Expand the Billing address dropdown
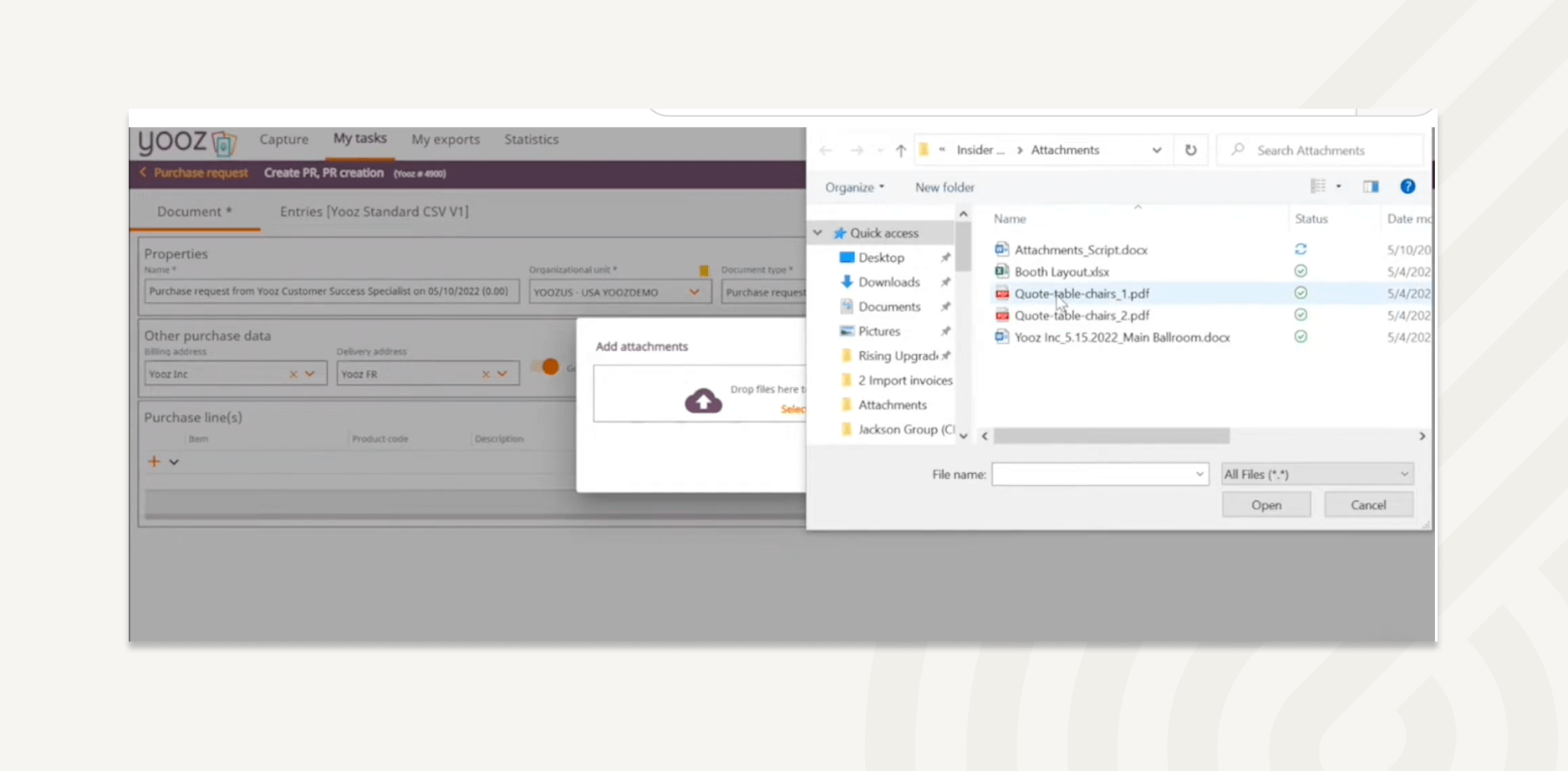The width and height of the screenshot is (1568, 771). [x=310, y=374]
